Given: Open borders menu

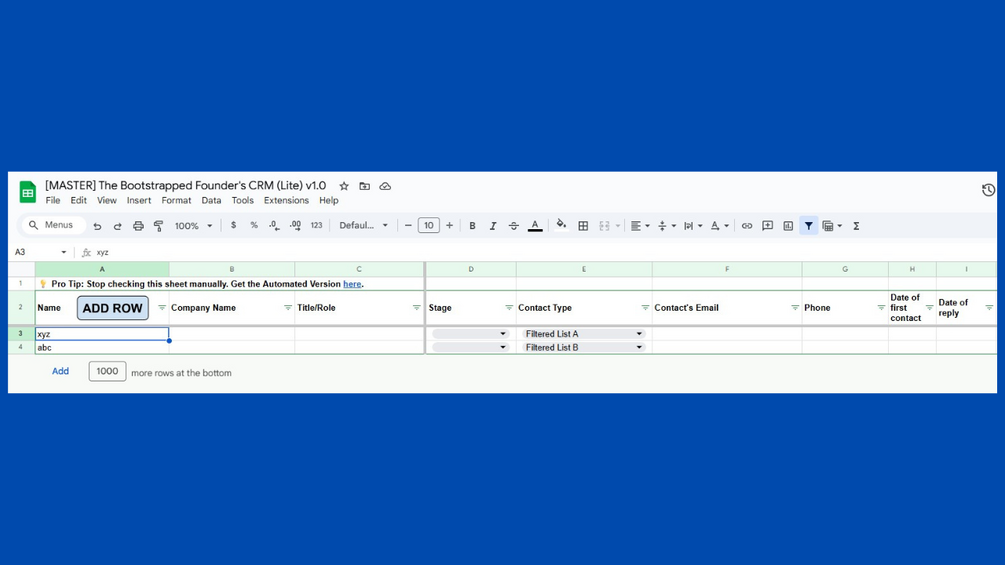Looking at the screenshot, I should click(583, 226).
